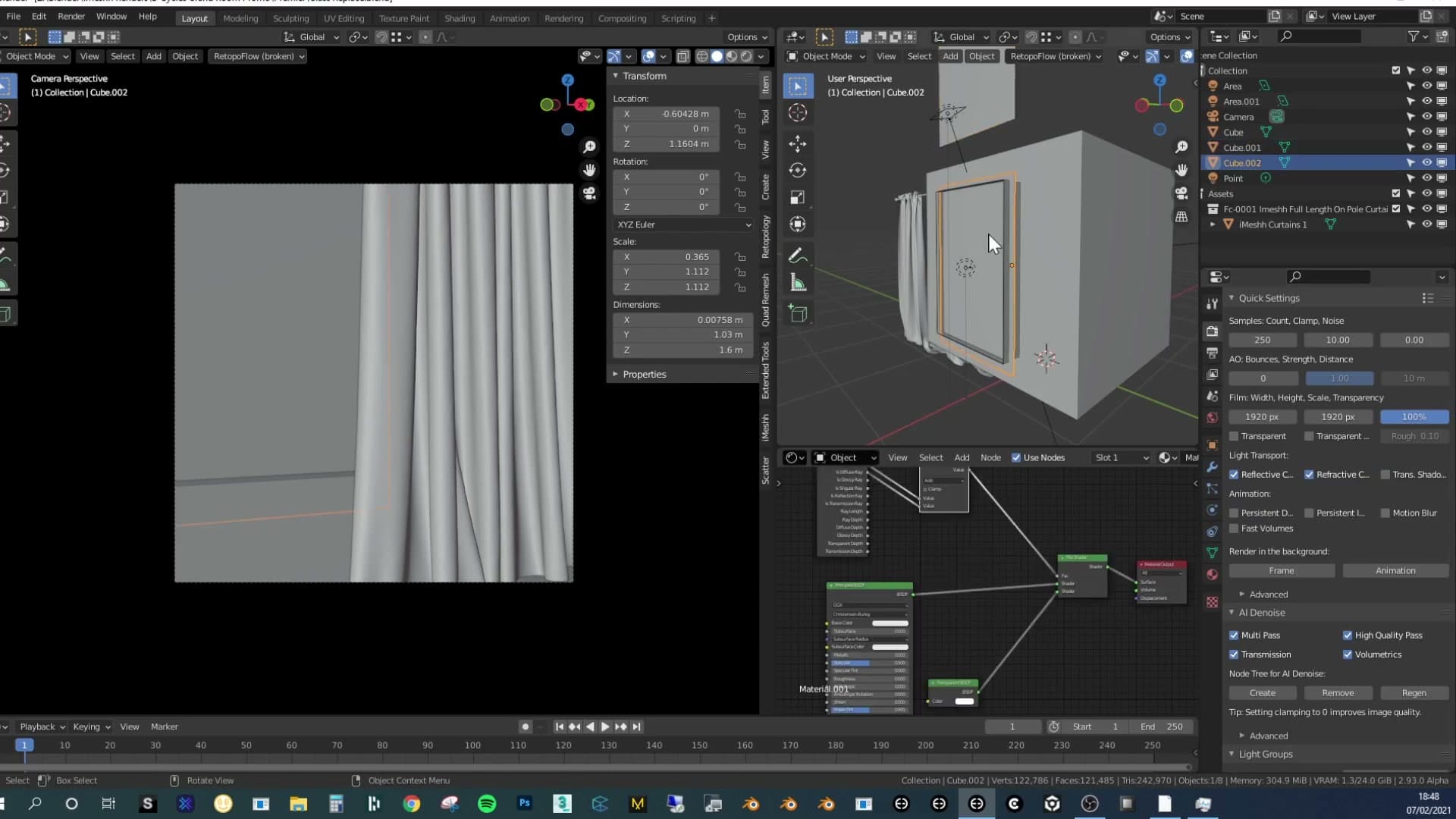Open Material properties tab icon
Screen dimensions: 1456x819
1212,574
